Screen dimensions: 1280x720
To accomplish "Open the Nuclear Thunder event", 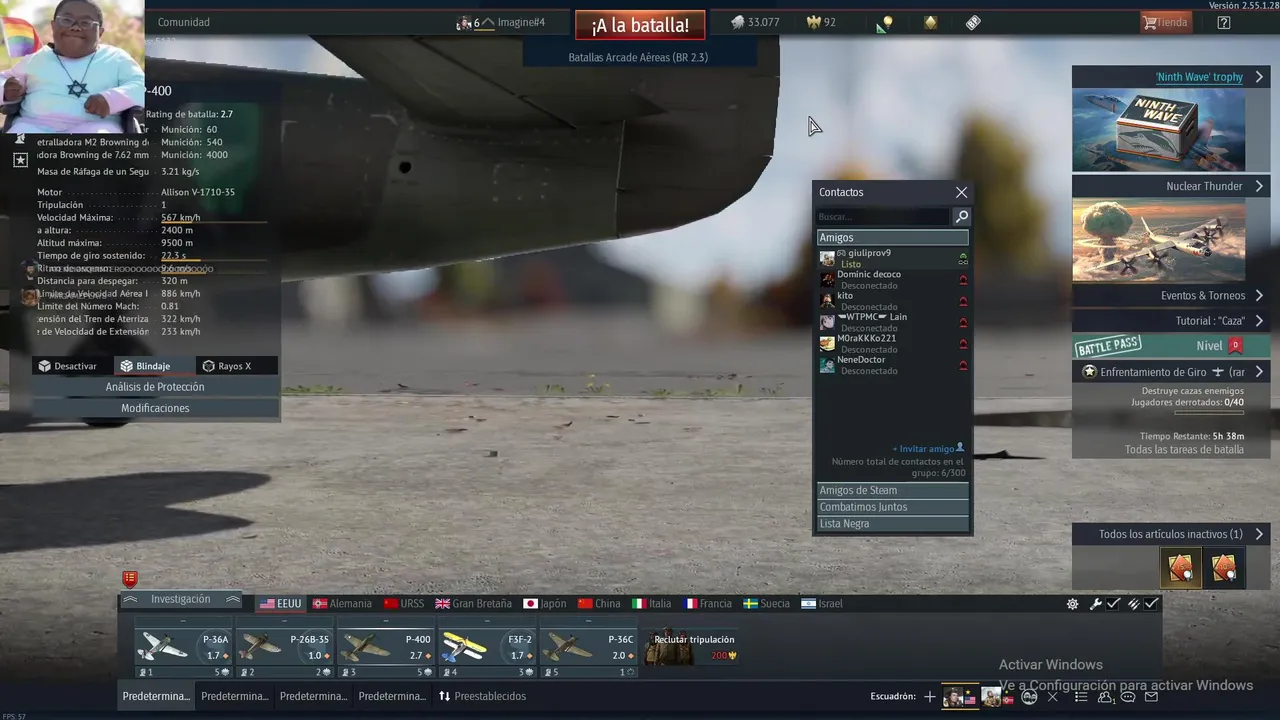I will click(x=1171, y=186).
